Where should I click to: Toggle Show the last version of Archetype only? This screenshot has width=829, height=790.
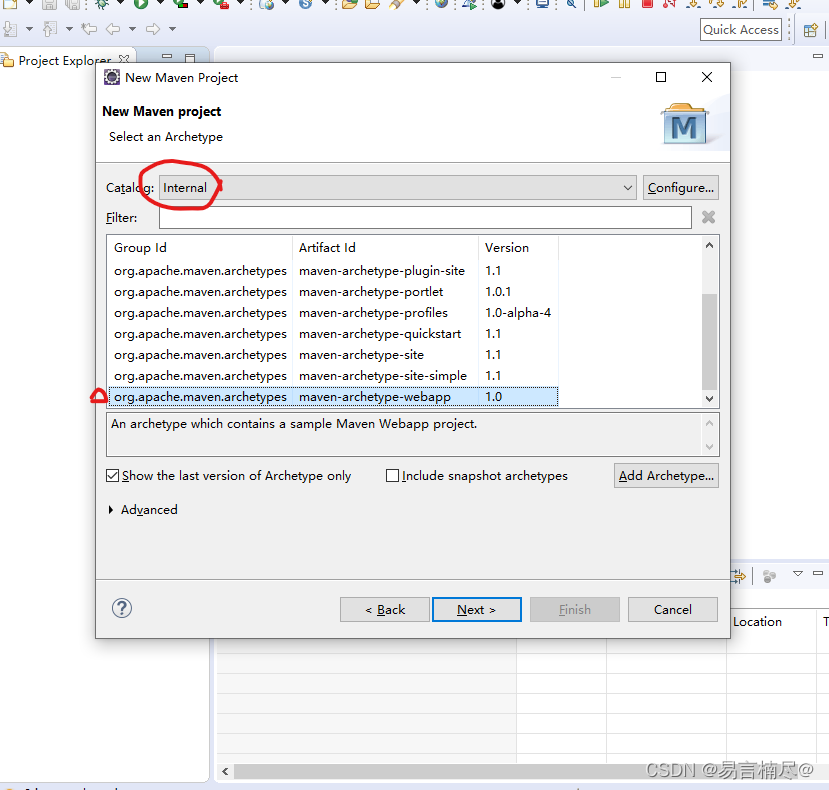[x=112, y=475]
